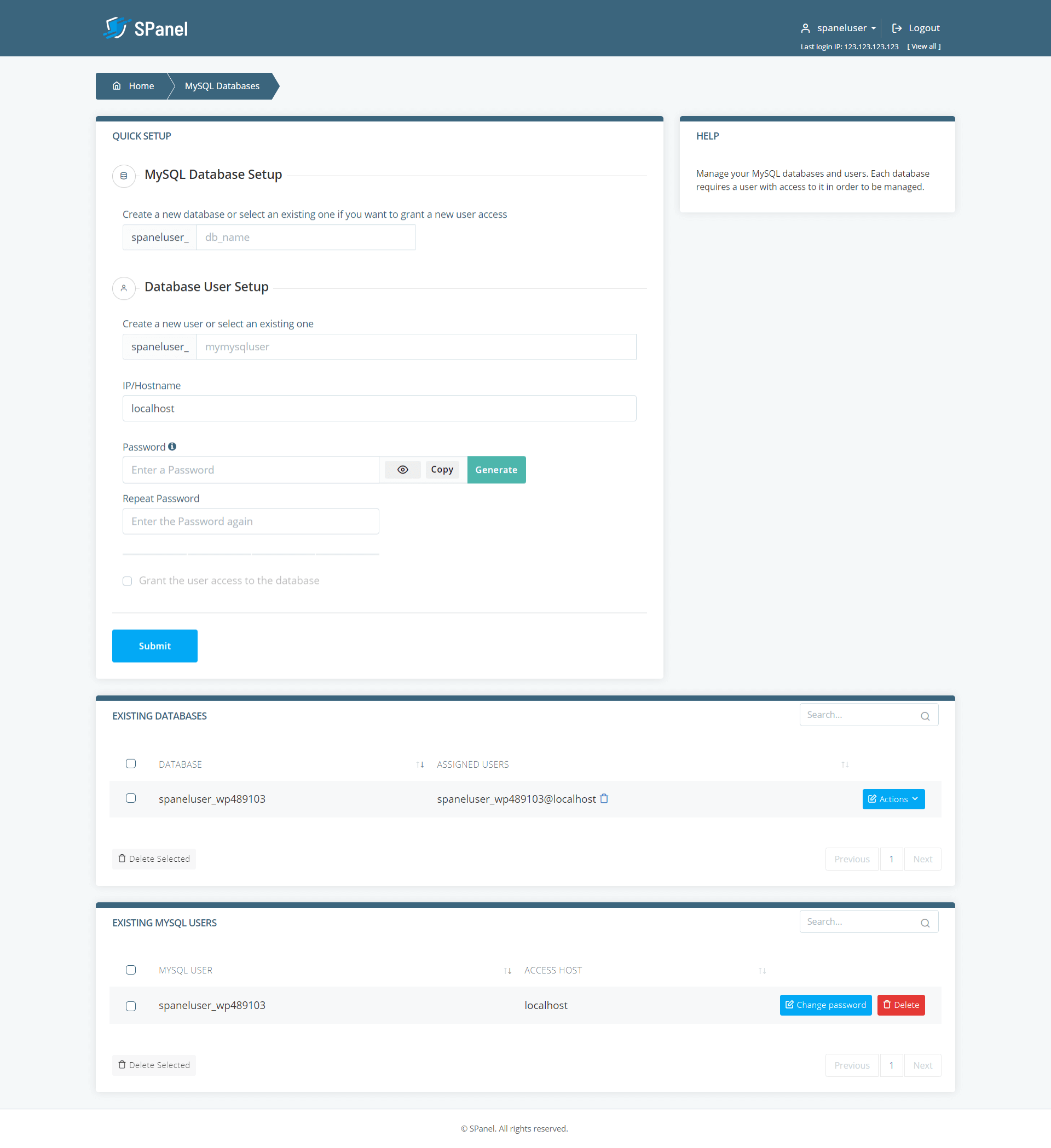Click the MySQL Database Setup icon
Viewport: 1051px width, 1148px height.
pos(124,176)
